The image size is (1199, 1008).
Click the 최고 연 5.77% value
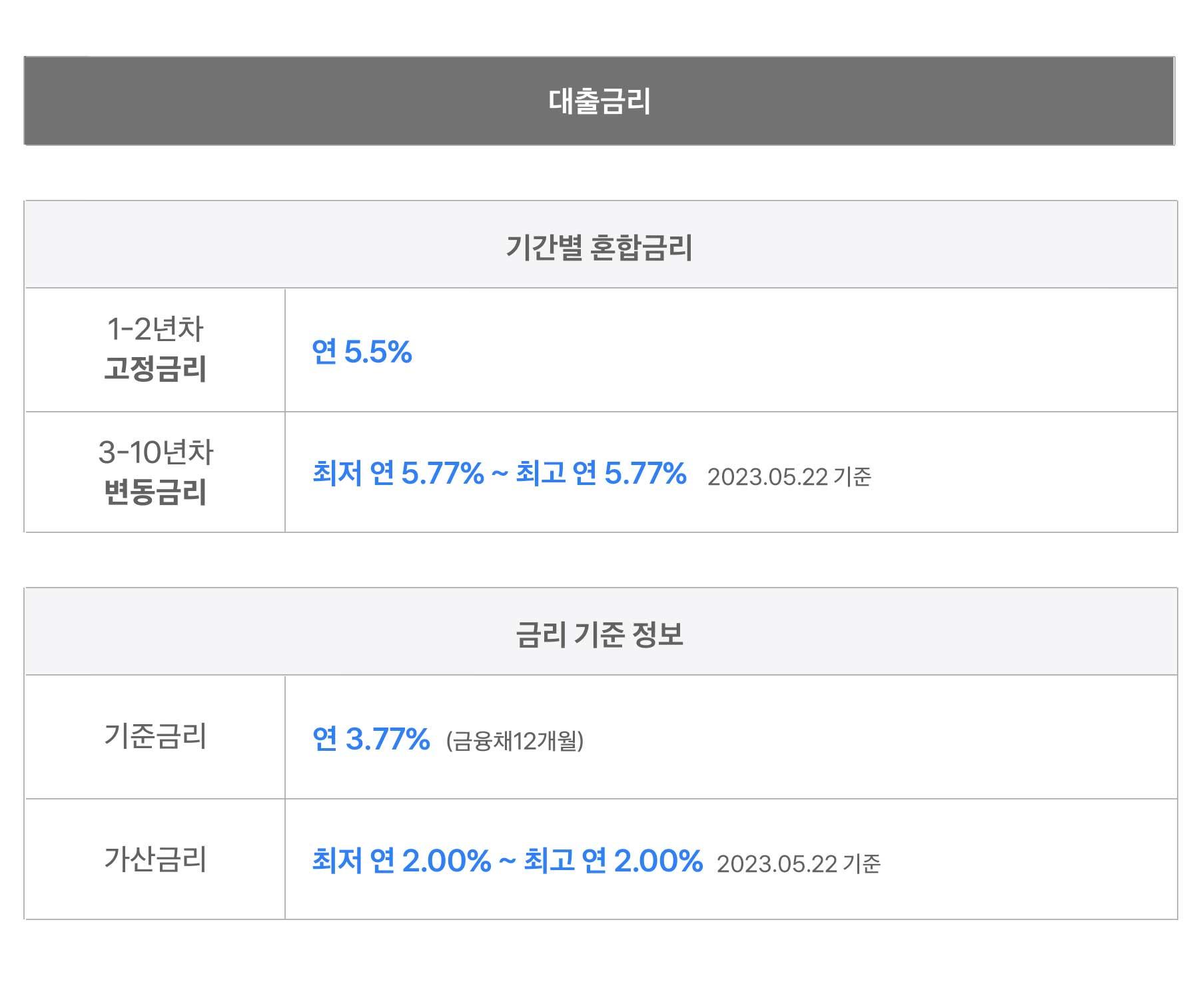[601, 474]
